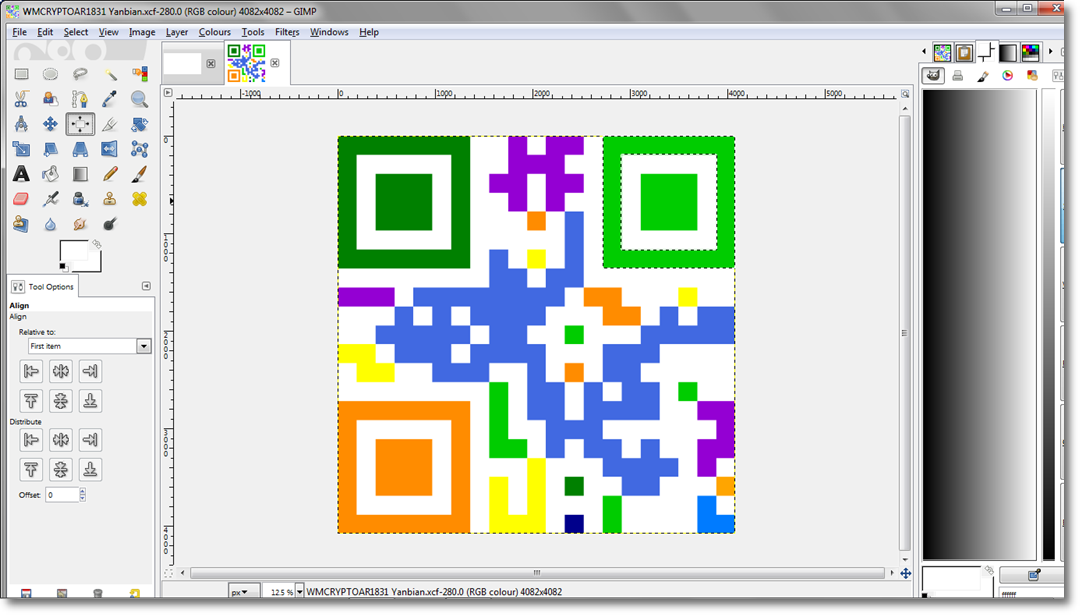Select the Fuzzy Select magic wand tool
Image resolution: width=1080 pixels, height=615 pixels.
pos(110,74)
